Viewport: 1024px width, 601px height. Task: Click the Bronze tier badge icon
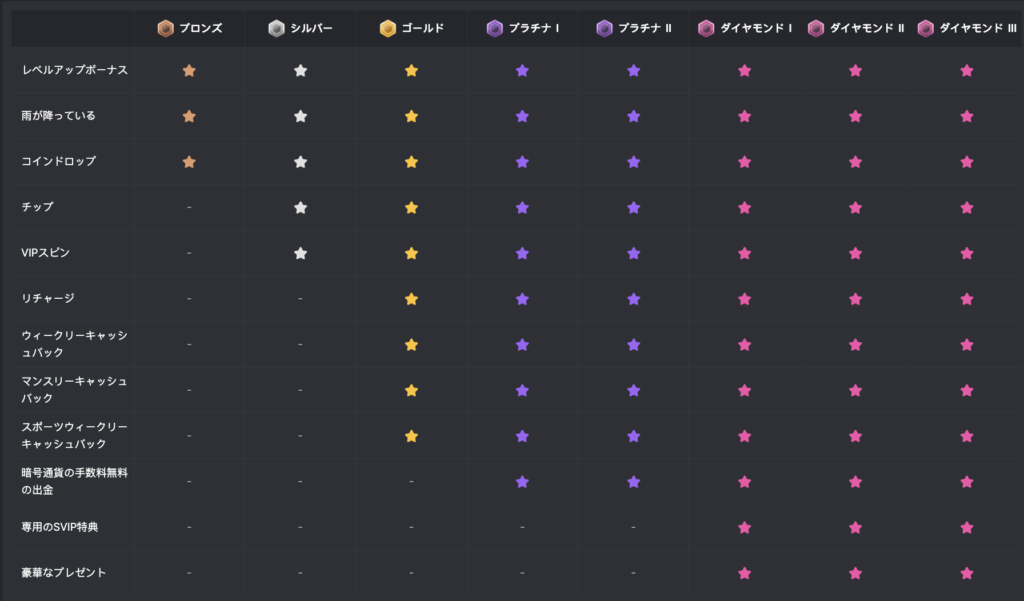165,28
